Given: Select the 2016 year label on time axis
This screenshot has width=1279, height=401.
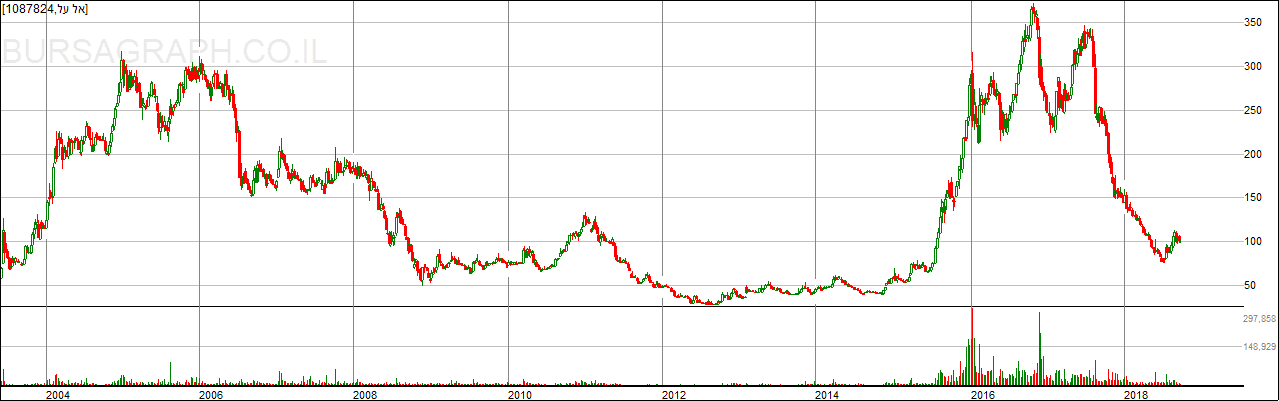Looking at the screenshot, I should click(x=981, y=394).
